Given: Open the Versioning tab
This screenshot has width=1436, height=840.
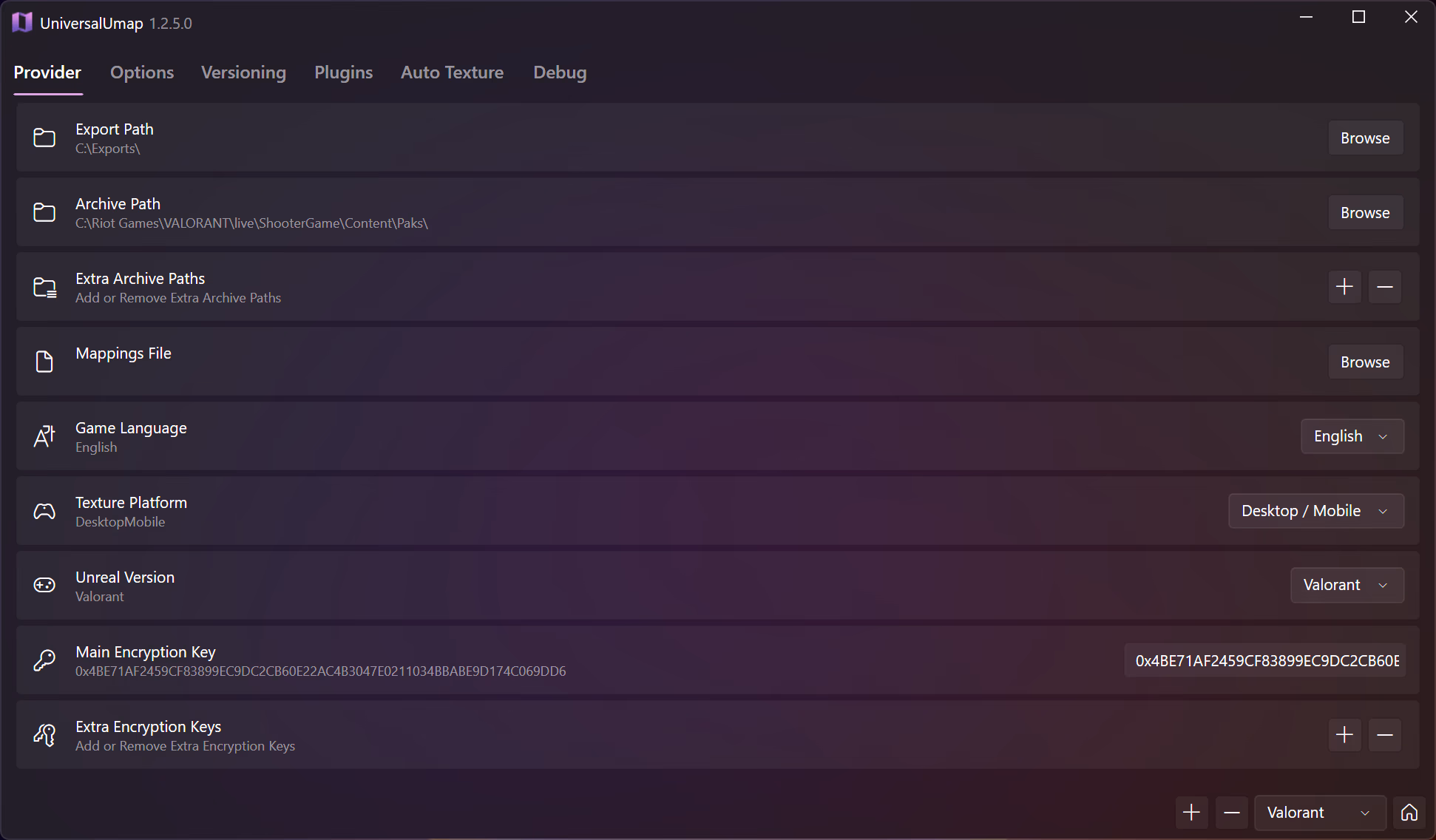Looking at the screenshot, I should click(243, 72).
